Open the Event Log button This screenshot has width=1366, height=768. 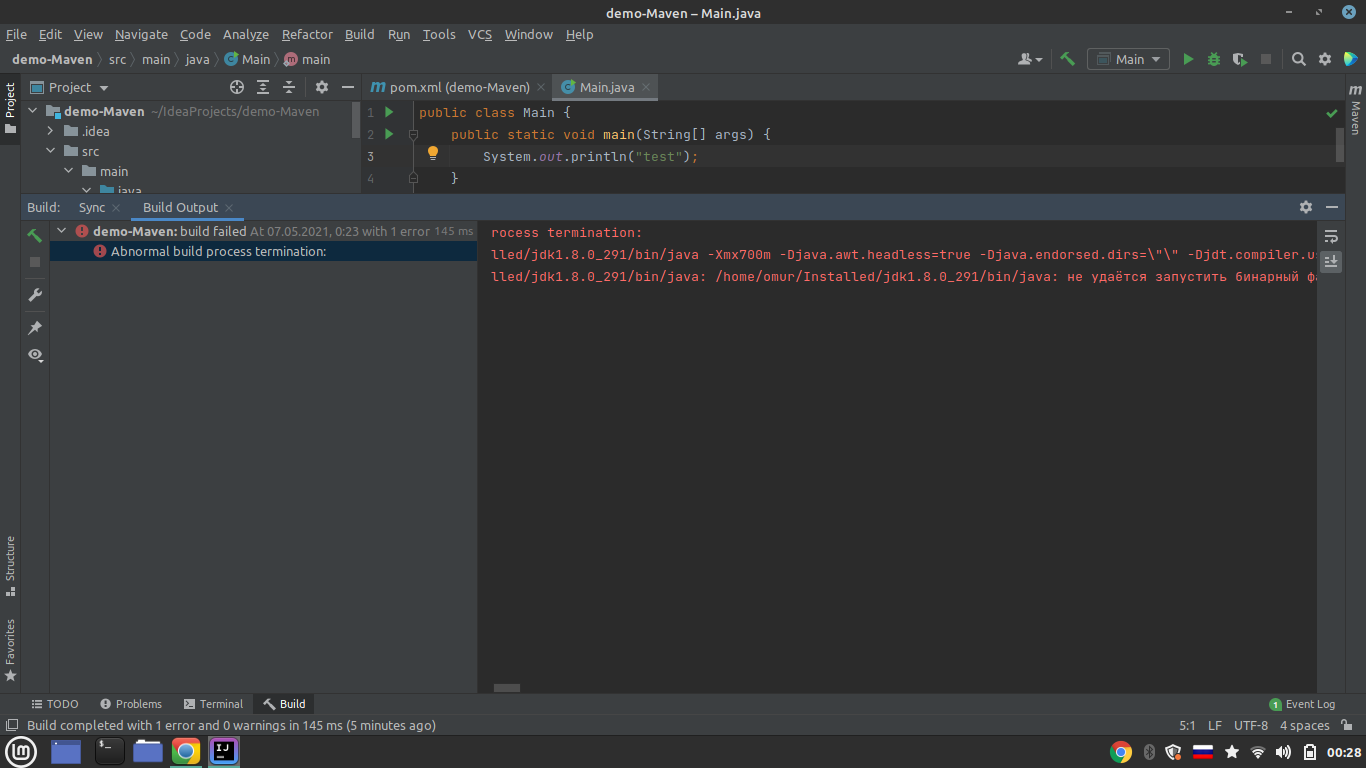[x=1302, y=704]
